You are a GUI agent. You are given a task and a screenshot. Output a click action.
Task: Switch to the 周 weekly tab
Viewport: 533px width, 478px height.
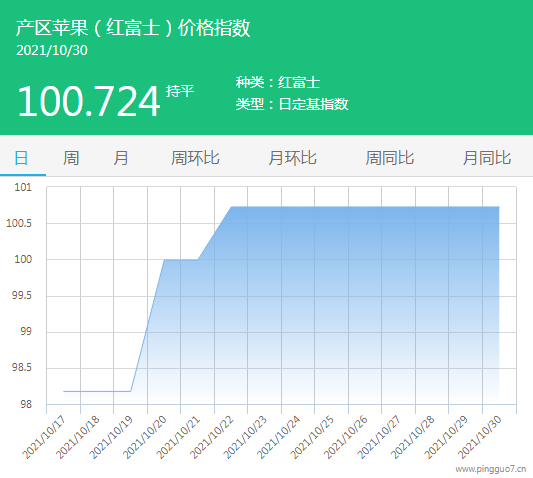[71, 158]
